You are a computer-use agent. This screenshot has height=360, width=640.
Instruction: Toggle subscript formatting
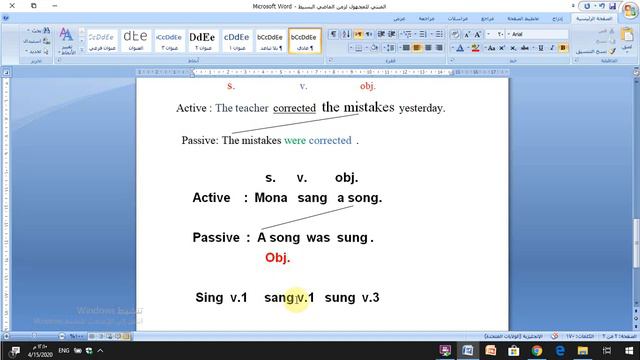[513, 48]
